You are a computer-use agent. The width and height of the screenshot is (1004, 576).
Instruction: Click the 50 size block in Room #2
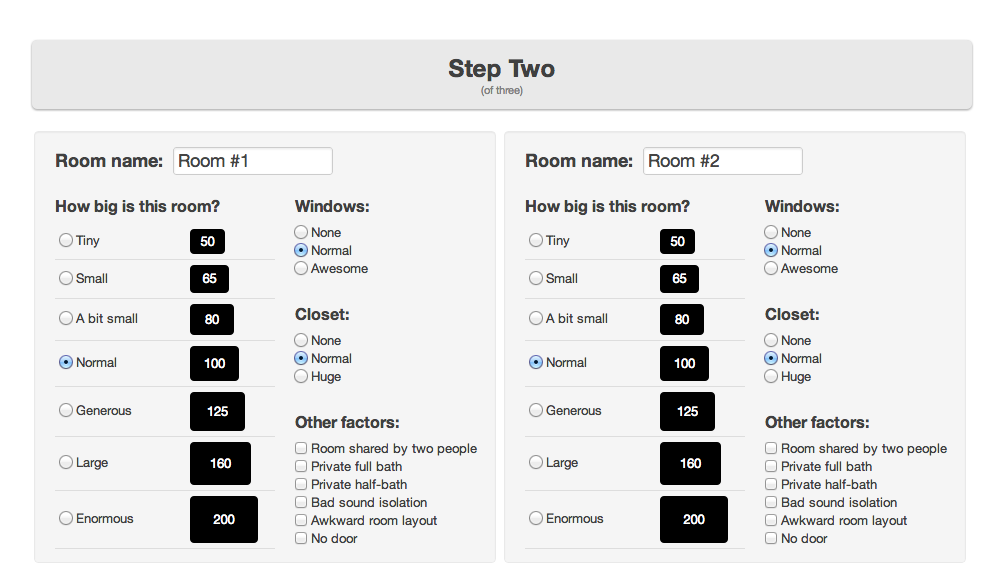[677, 242]
